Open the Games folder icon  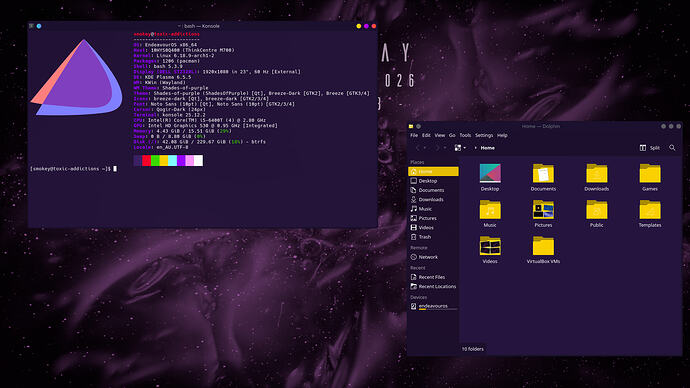pyautogui.click(x=650, y=173)
